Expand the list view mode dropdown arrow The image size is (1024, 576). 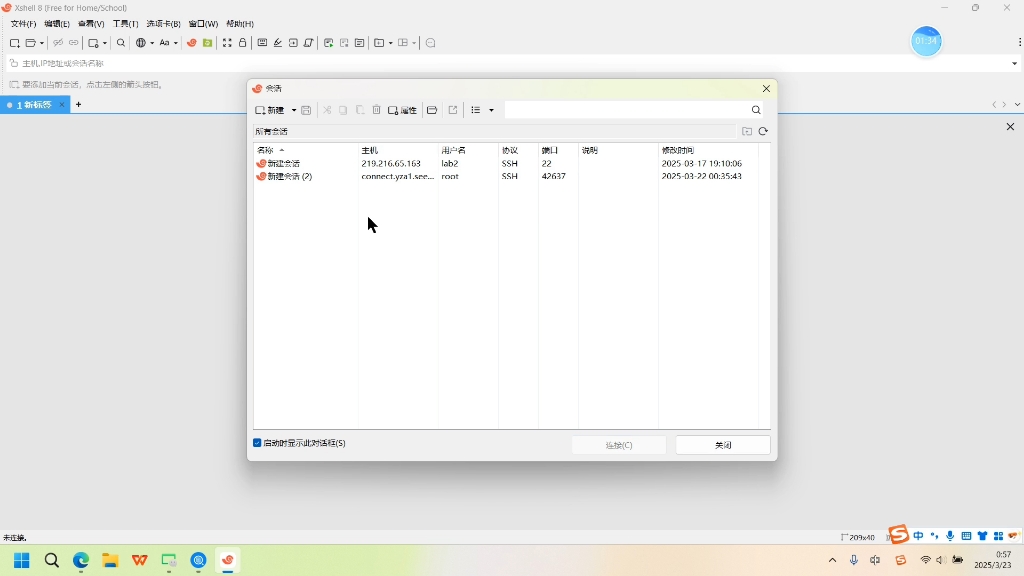coord(491,110)
